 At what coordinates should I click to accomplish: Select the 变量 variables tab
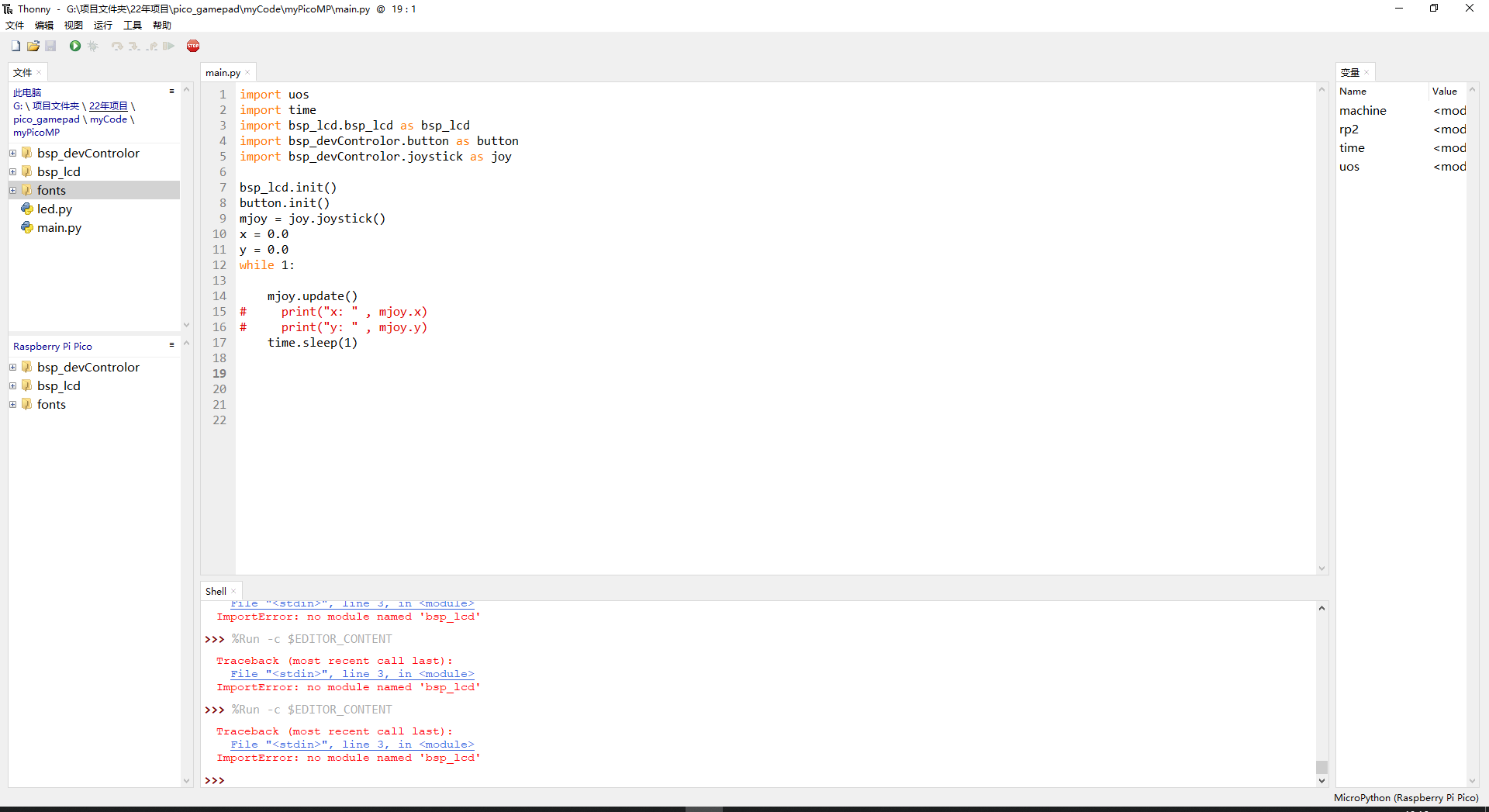click(1350, 73)
